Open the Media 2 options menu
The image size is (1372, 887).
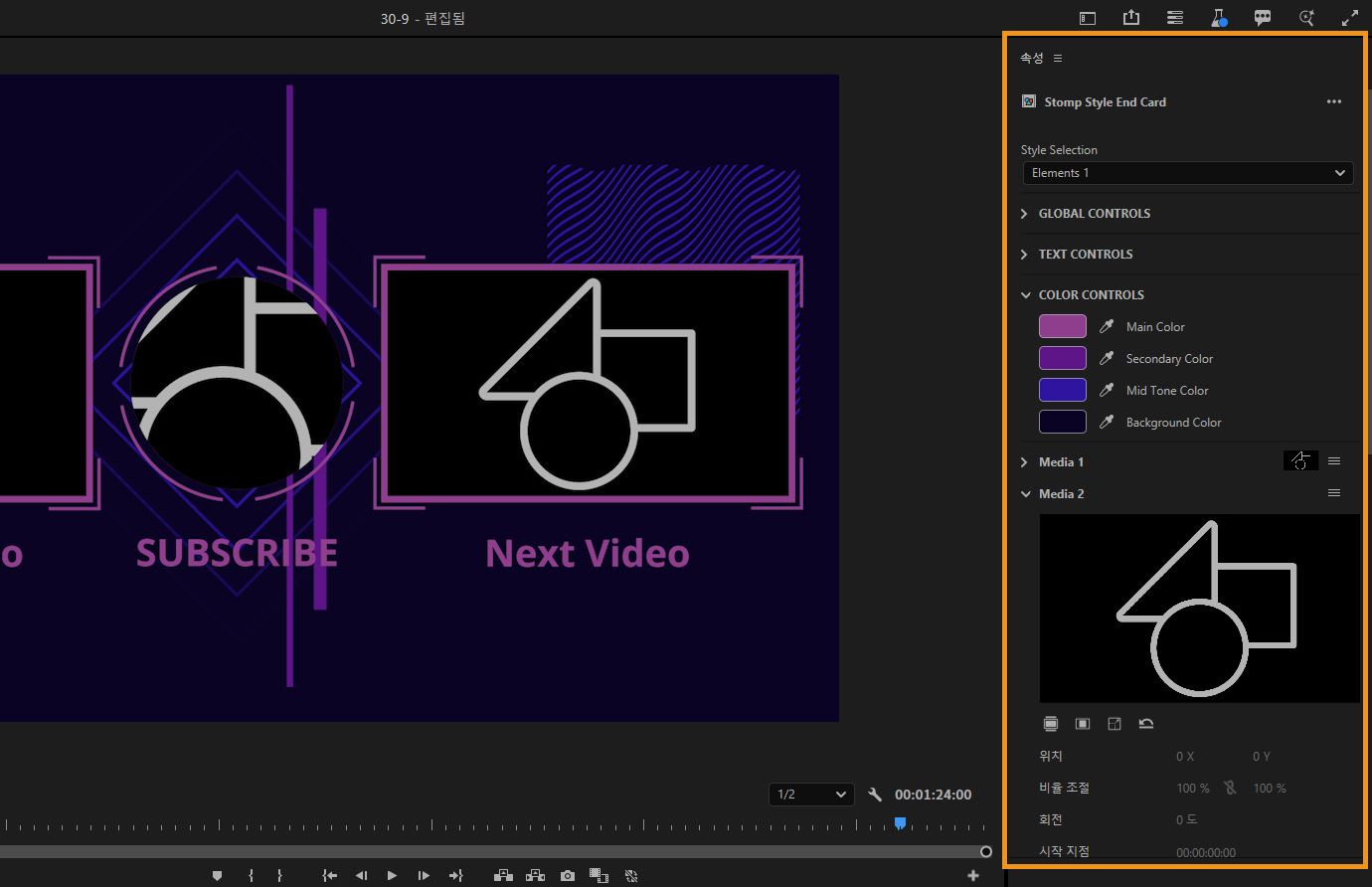[1334, 493]
